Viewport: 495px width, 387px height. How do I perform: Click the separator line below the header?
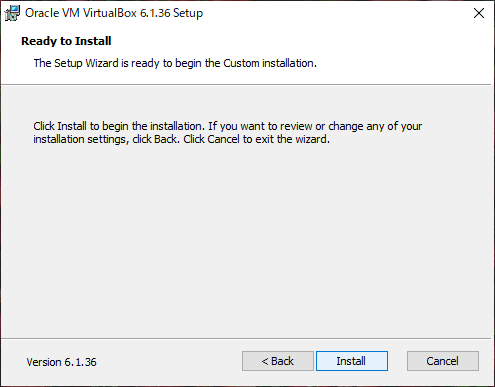pyautogui.click(x=246, y=85)
